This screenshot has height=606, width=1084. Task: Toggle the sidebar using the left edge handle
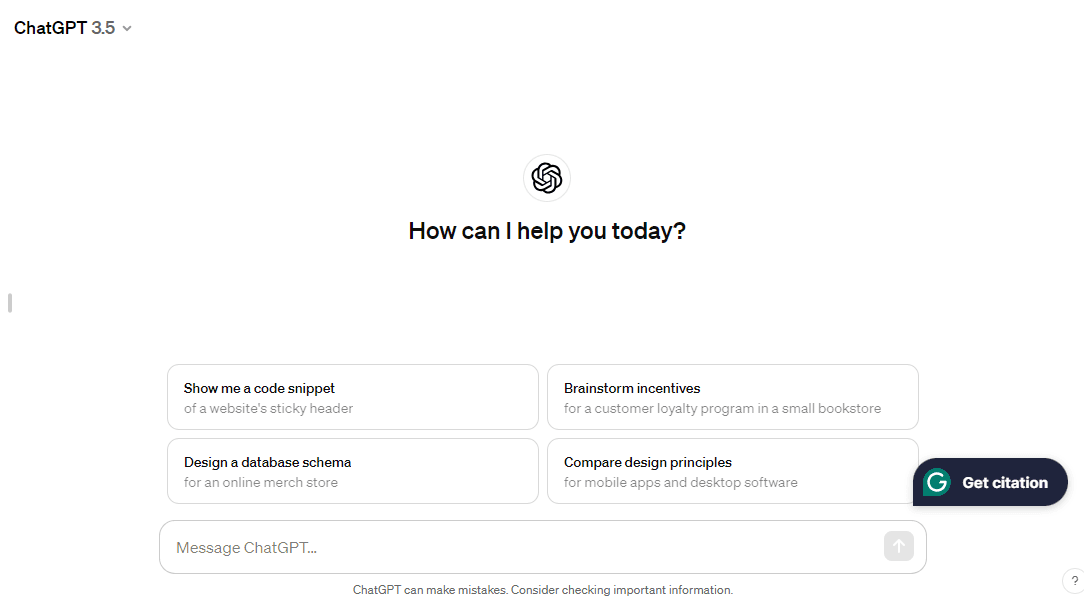tap(10, 302)
